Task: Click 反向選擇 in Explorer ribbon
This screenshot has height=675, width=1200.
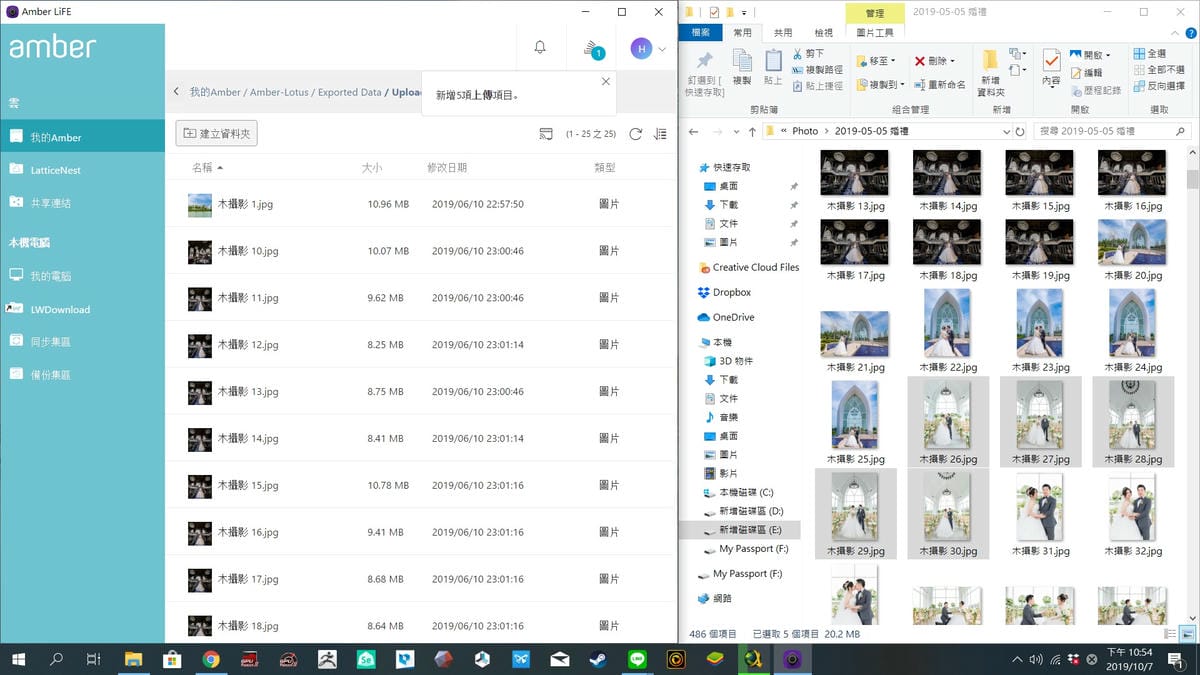Action: pos(1159,86)
